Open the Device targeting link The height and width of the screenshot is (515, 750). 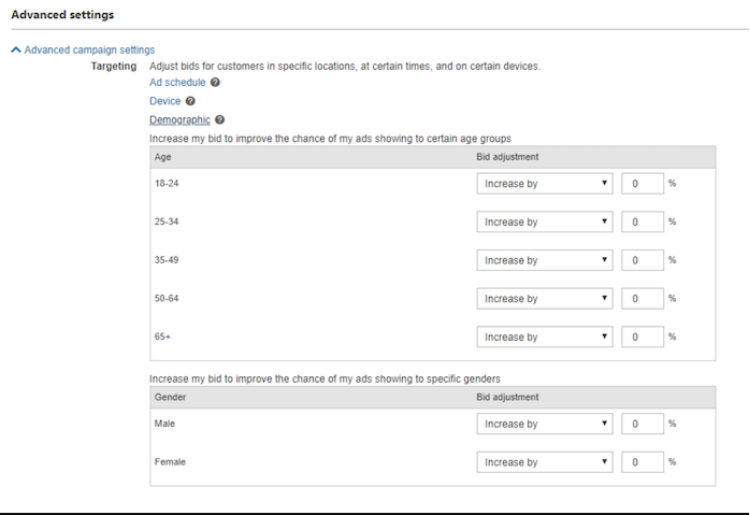click(x=165, y=101)
